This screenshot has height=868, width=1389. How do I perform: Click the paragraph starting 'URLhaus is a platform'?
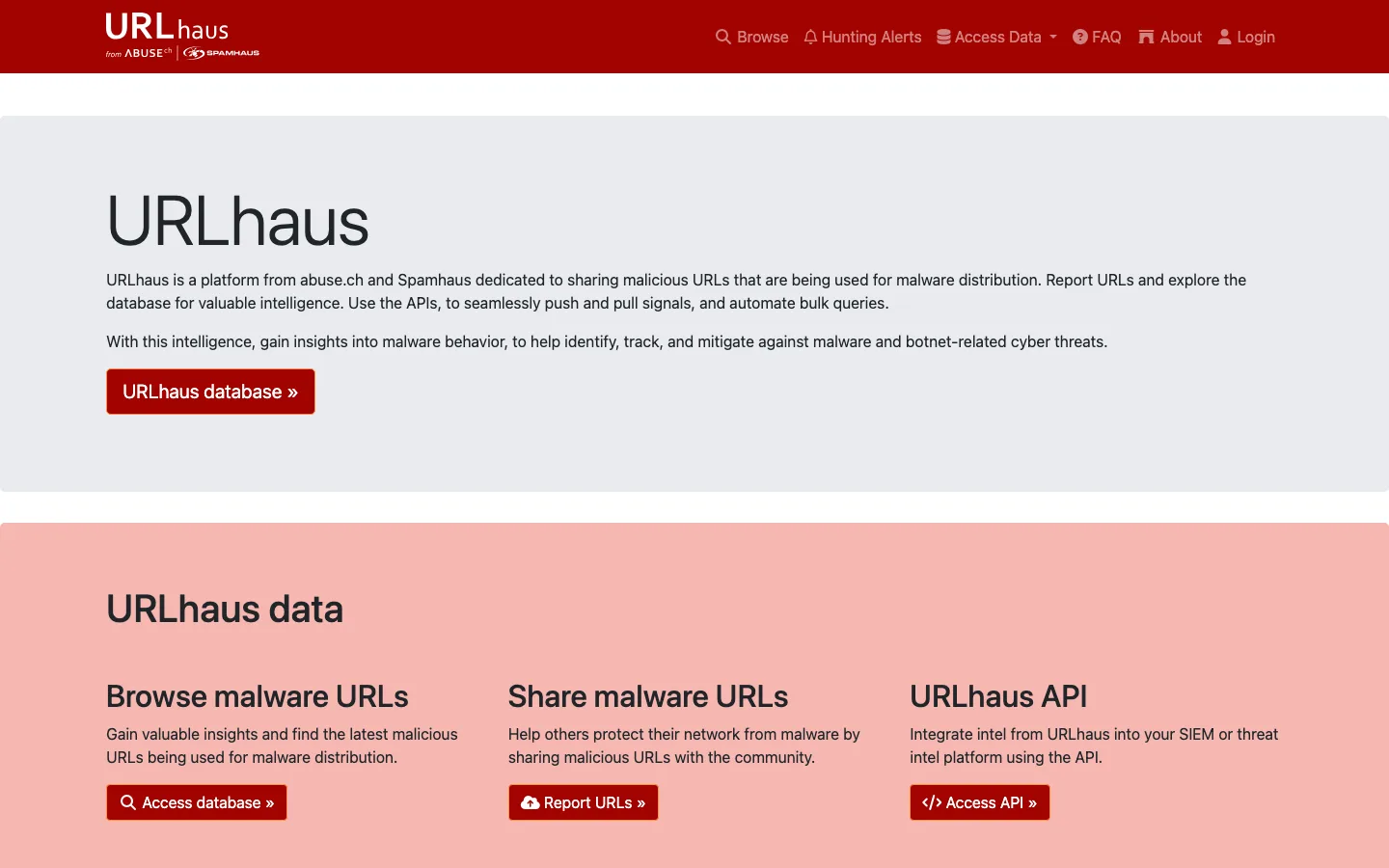tap(676, 291)
